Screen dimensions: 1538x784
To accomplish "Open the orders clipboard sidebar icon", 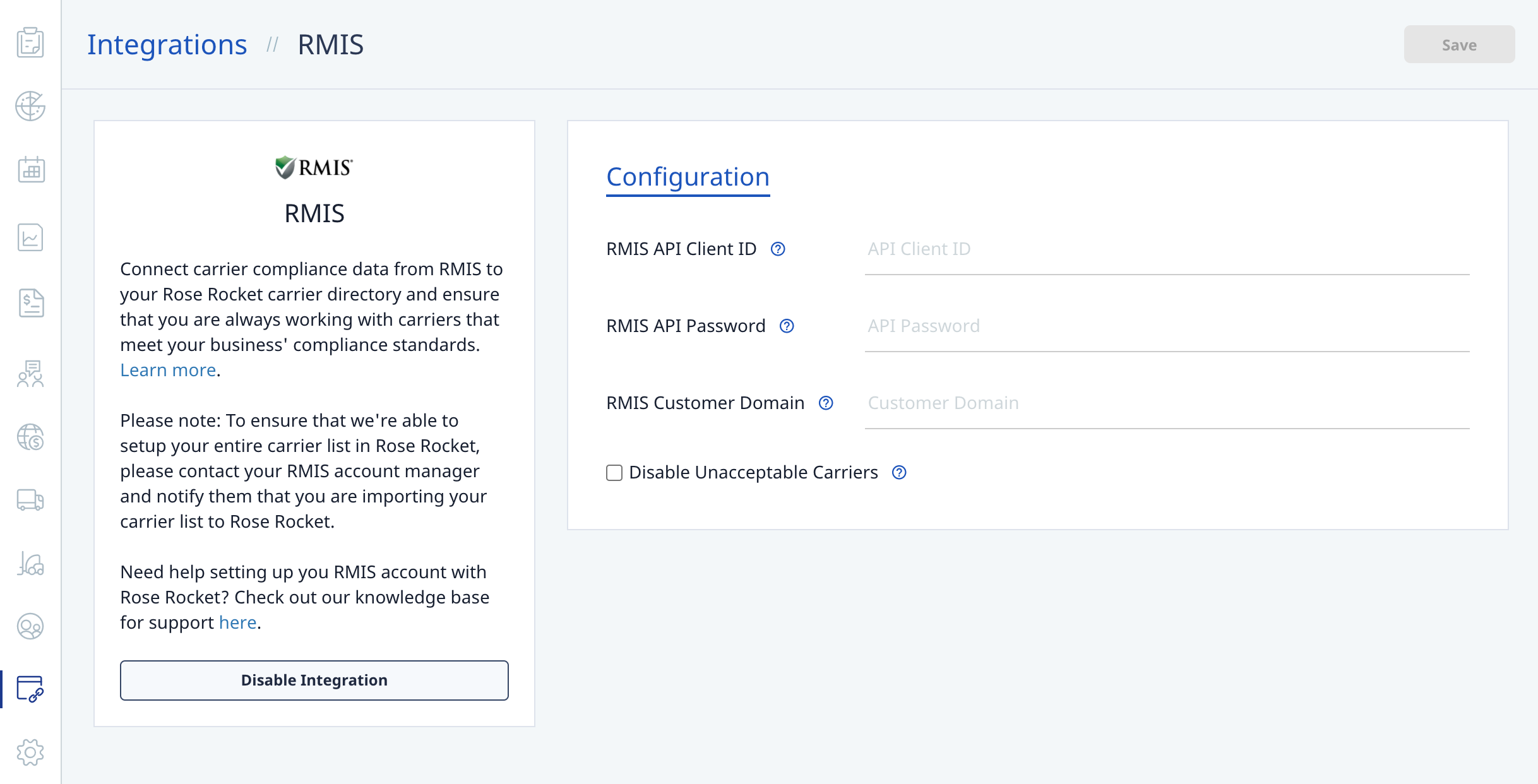I will point(30,42).
